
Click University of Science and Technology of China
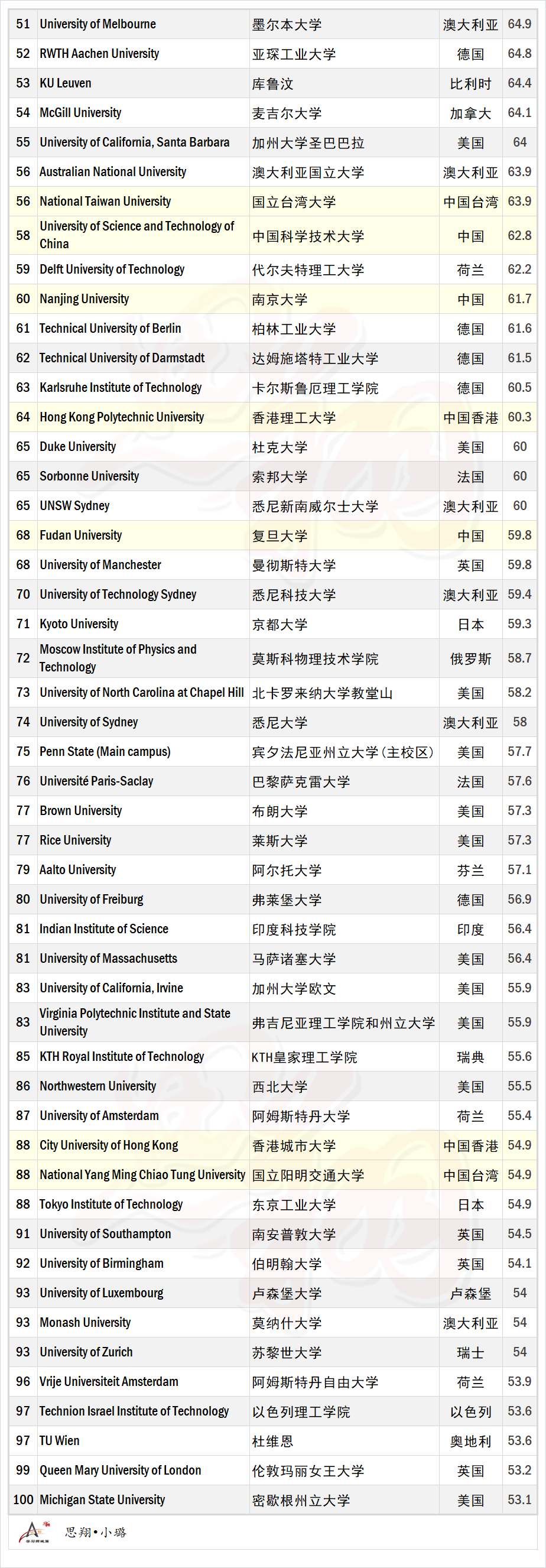click(137, 235)
